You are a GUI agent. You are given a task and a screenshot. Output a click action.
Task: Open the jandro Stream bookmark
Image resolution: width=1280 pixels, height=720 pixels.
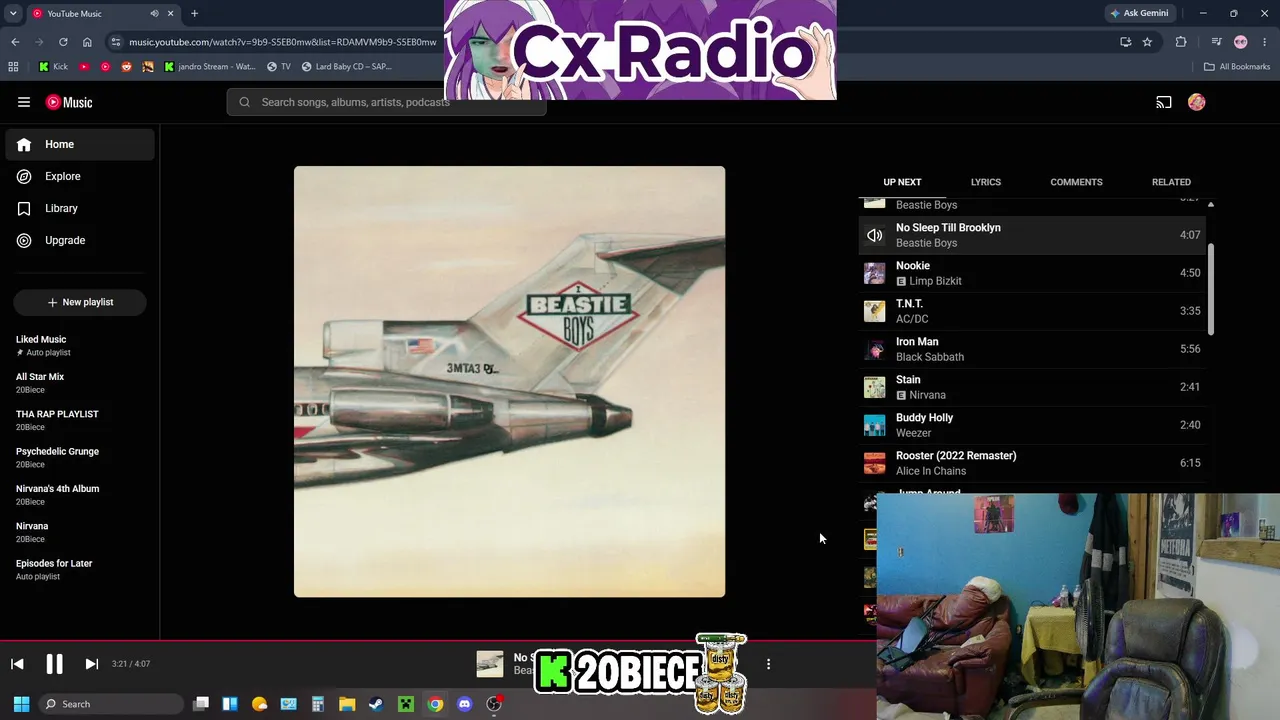[x=209, y=67]
